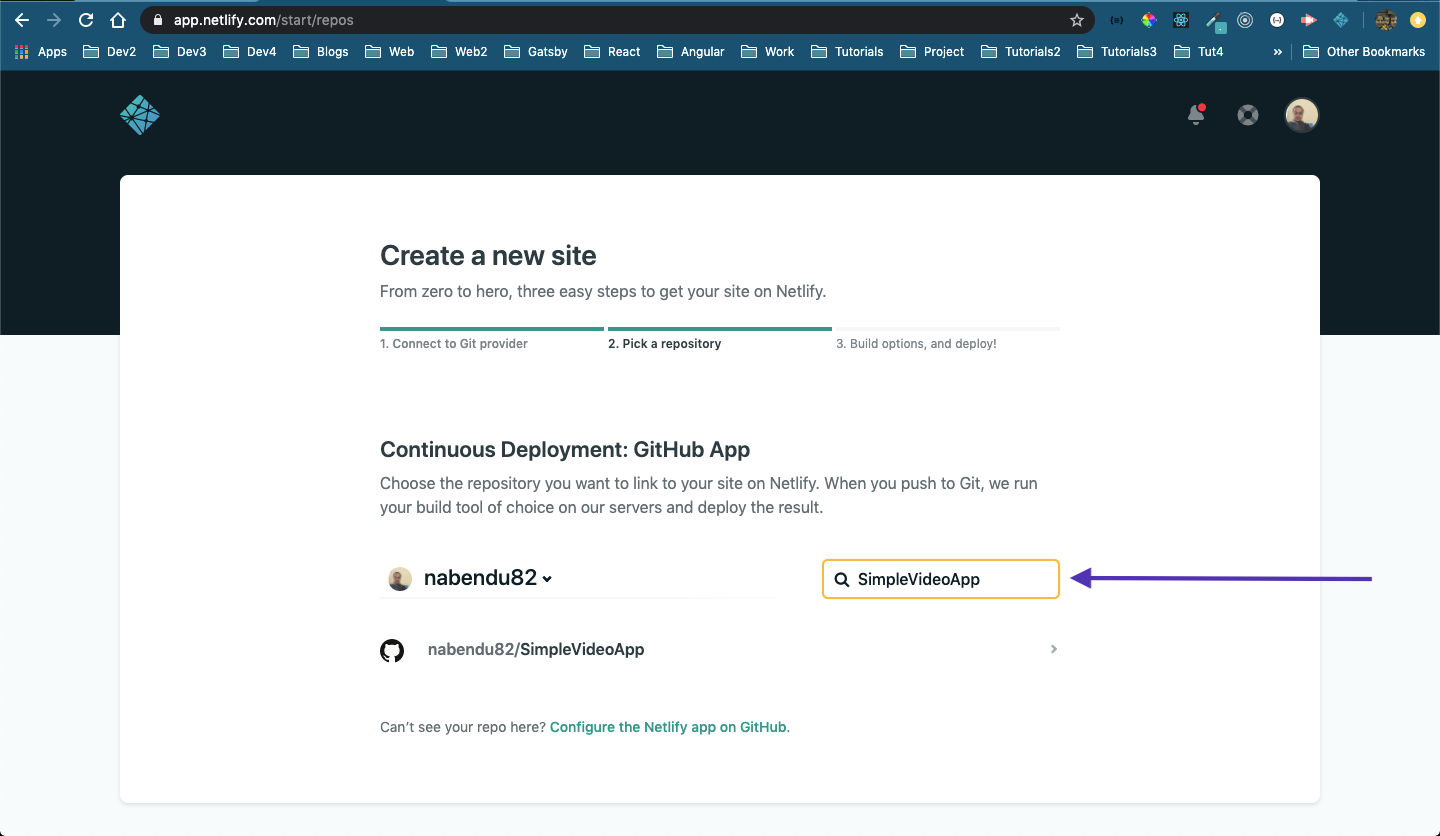Open the Web2 bookmarks folder
1440x836 pixels.
pyautogui.click(x=458, y=52)
